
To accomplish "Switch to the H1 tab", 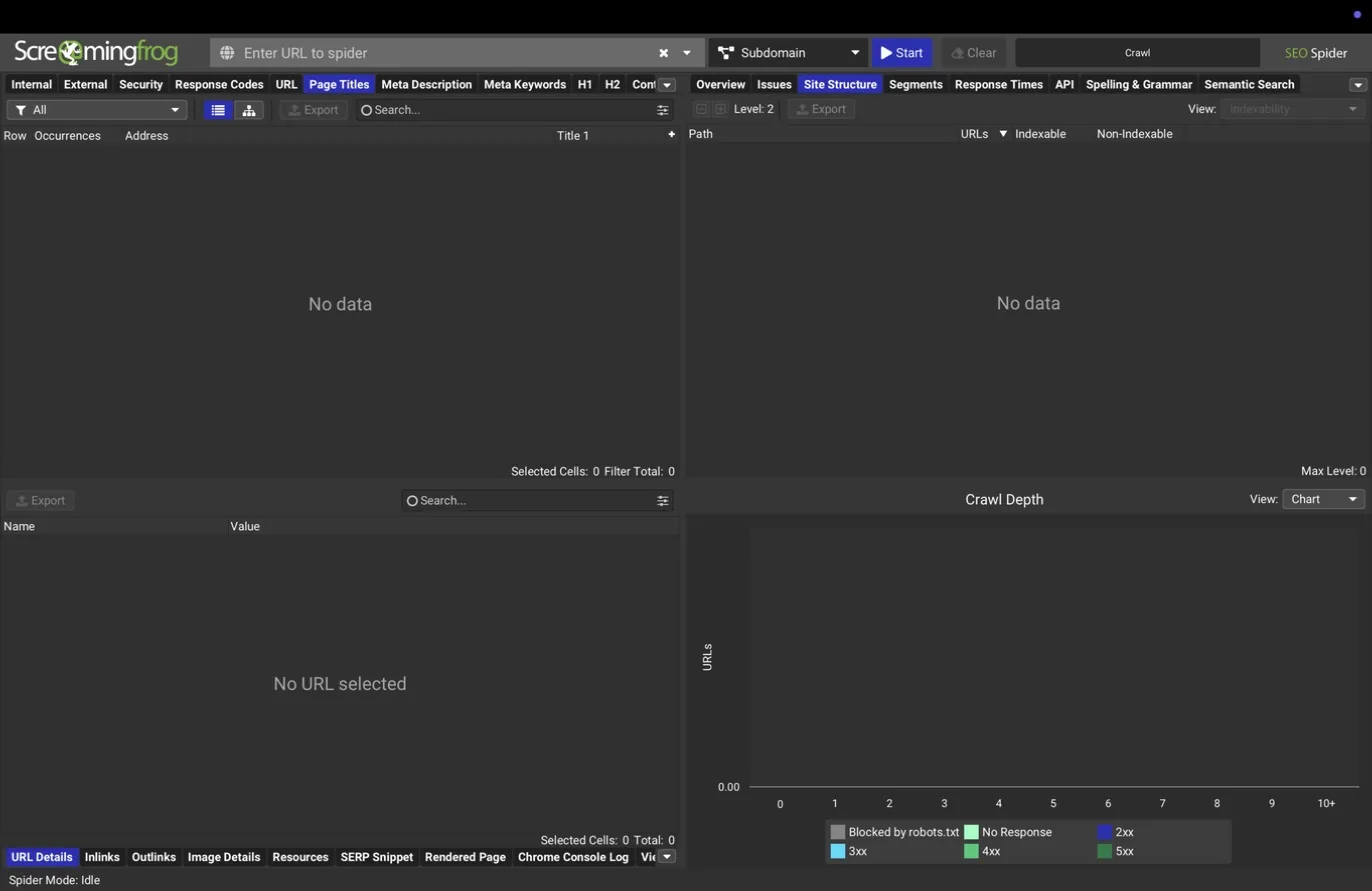I will [585, 85].
